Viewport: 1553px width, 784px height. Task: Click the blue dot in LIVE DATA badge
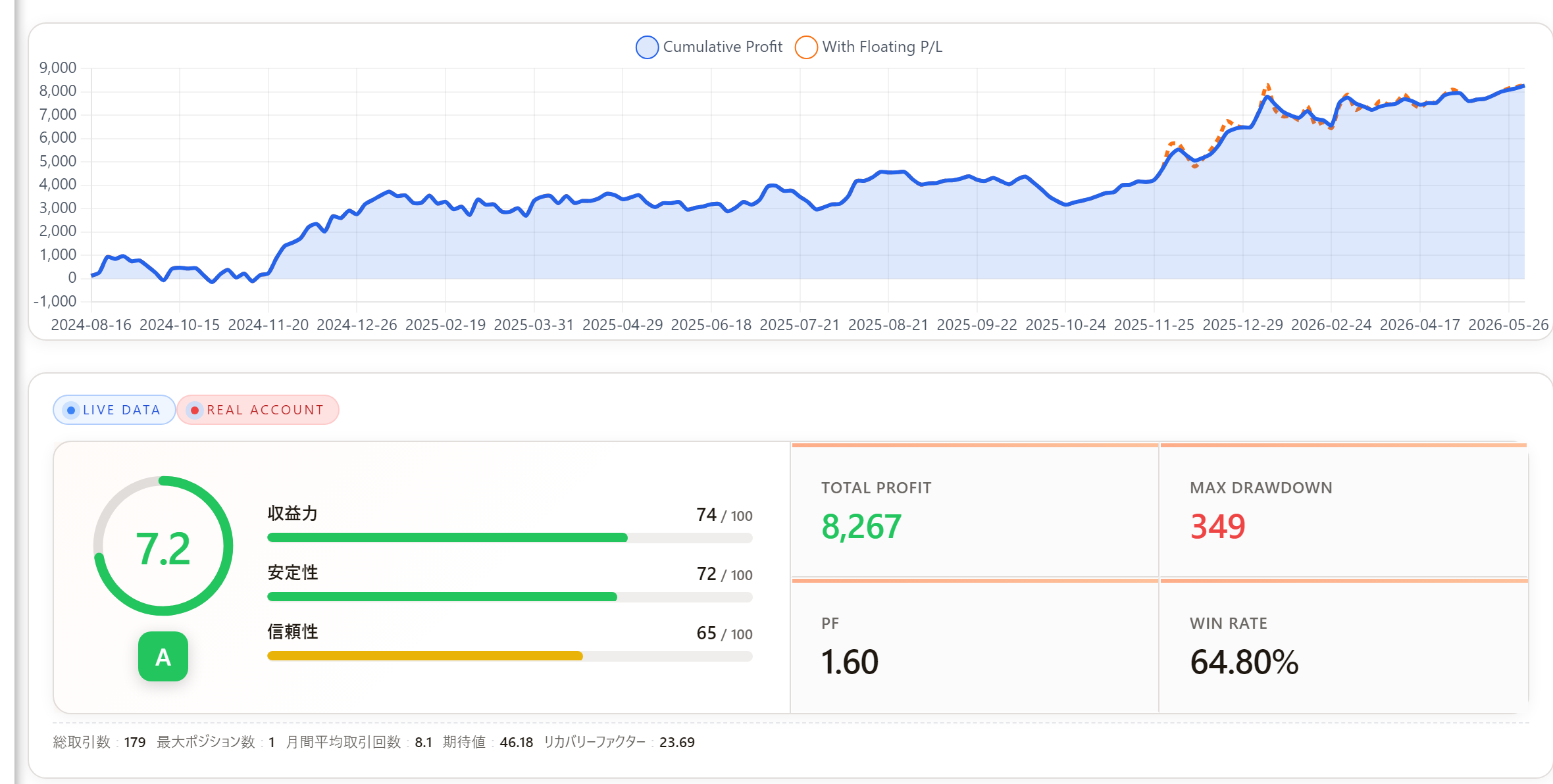coord(71,410)
